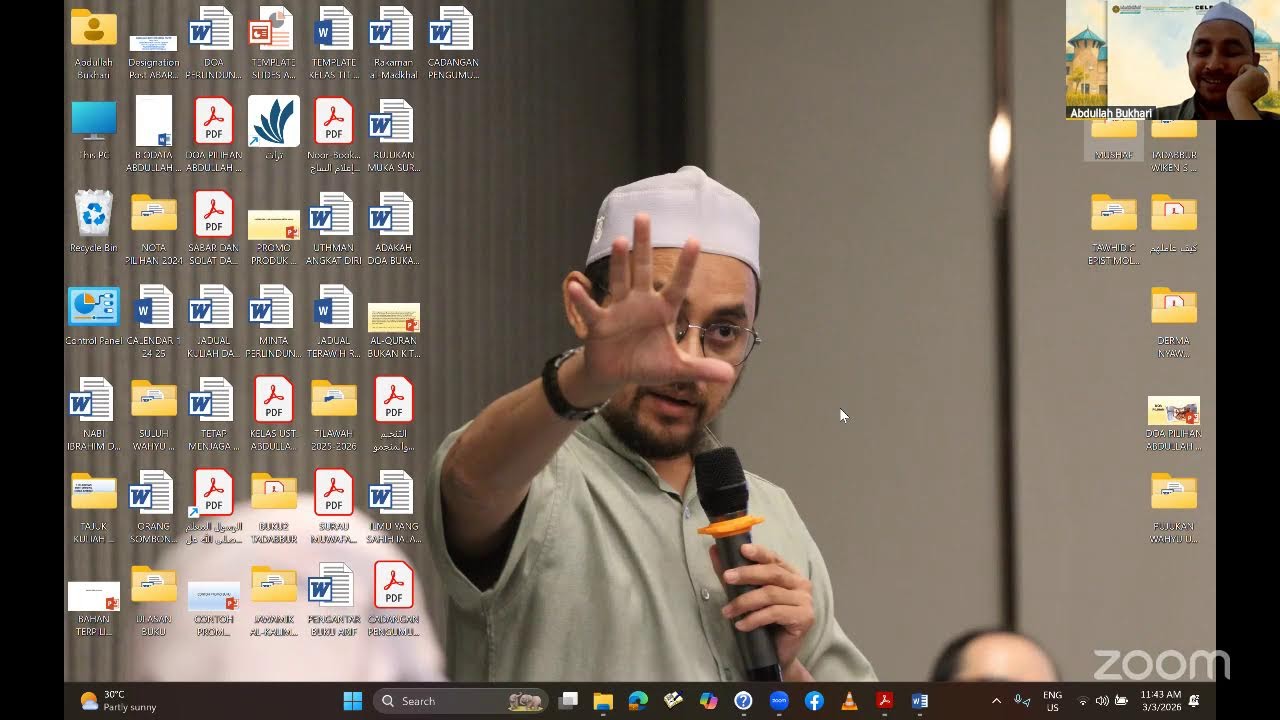The width and height of the screenshot is (1280, 720).
Task: Select Abdullah Bukhari video thumbnail
Action: tap(1173, 60)
